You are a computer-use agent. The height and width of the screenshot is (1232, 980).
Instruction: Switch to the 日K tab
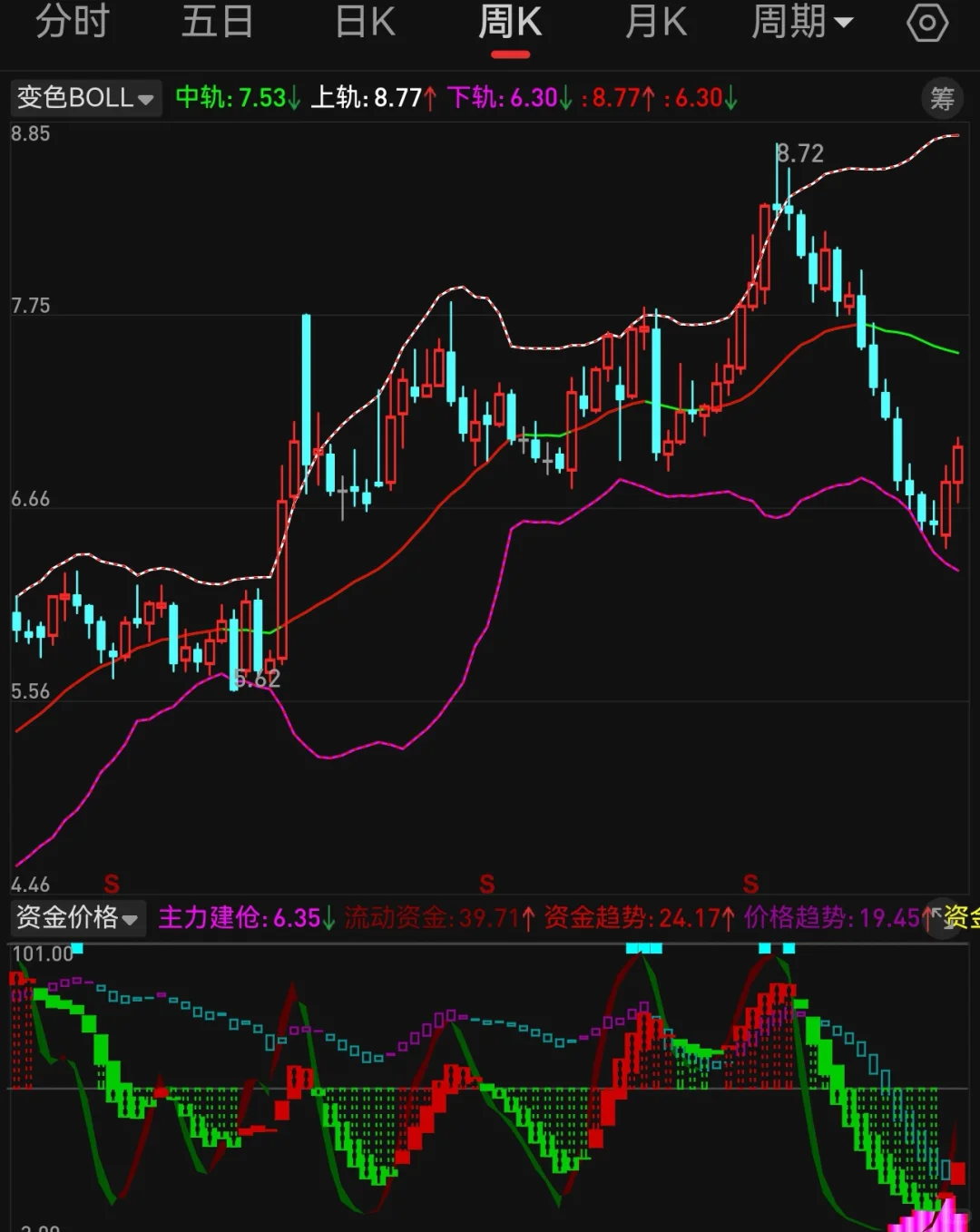[365, 22]
